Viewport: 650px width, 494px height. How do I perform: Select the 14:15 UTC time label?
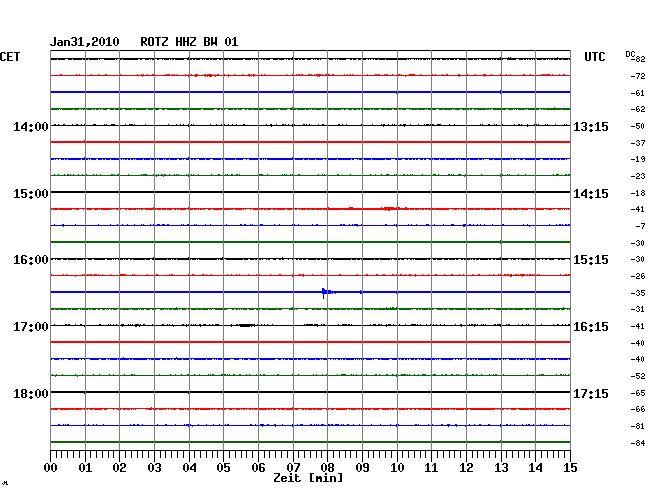pos(591,194)
